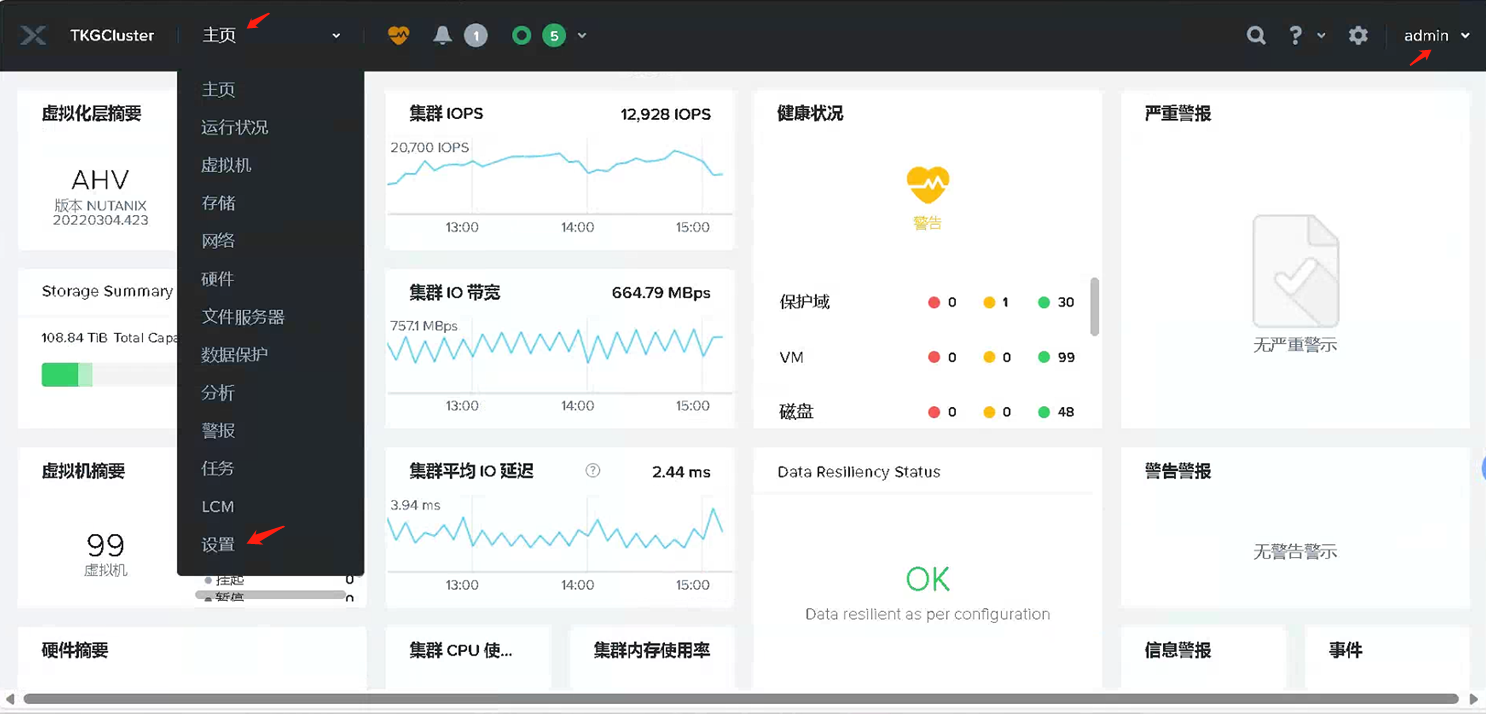
Task: Click the yellow health warning heart icon
Action: 928,184
